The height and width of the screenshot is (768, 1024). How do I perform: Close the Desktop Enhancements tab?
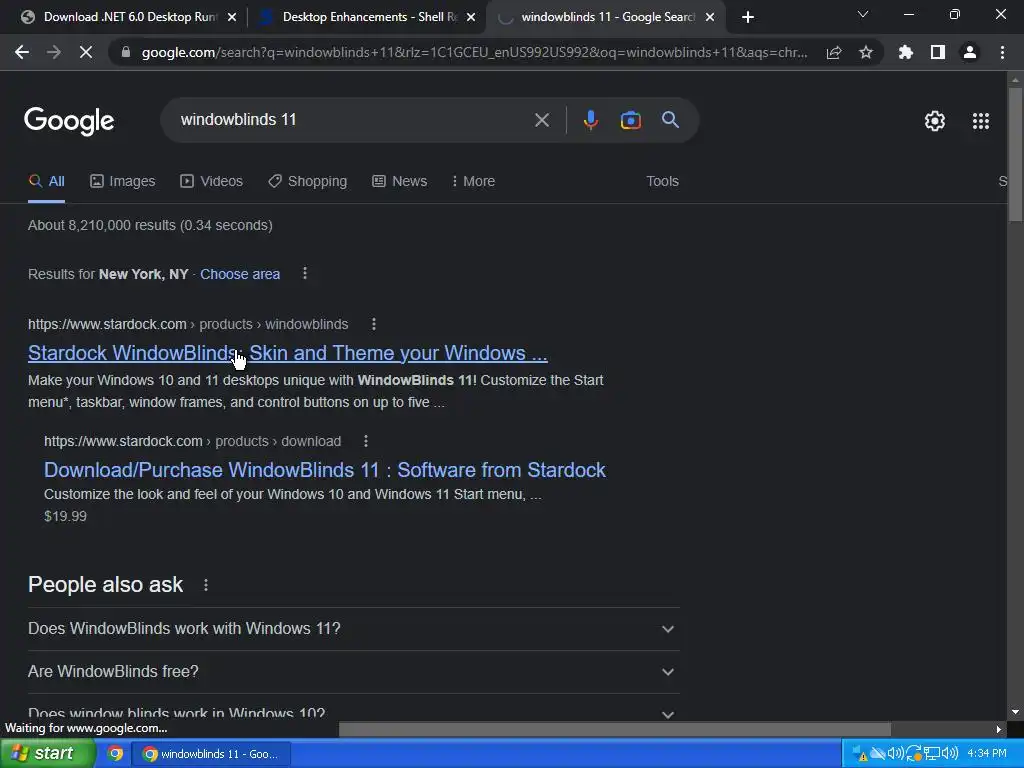pos(471,17)
